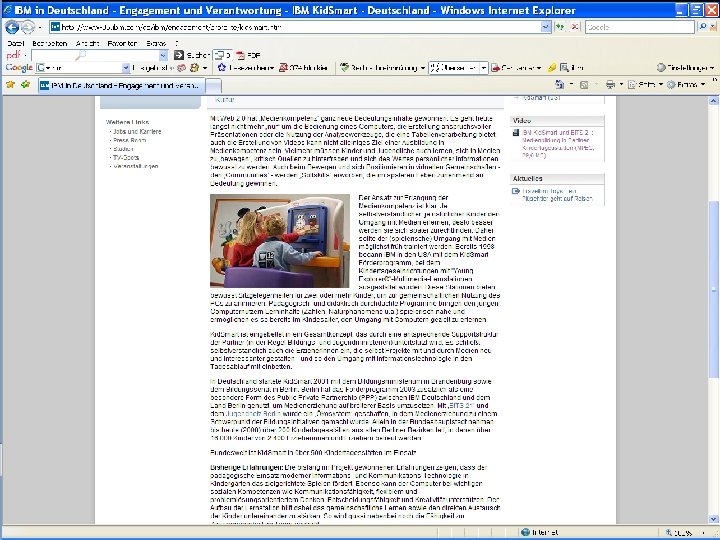Open the Rechtschreibprüfung dropdown arrow
The width and height of the screenshot is (720, 540).
pyautogui.click(x=422, y=68)
